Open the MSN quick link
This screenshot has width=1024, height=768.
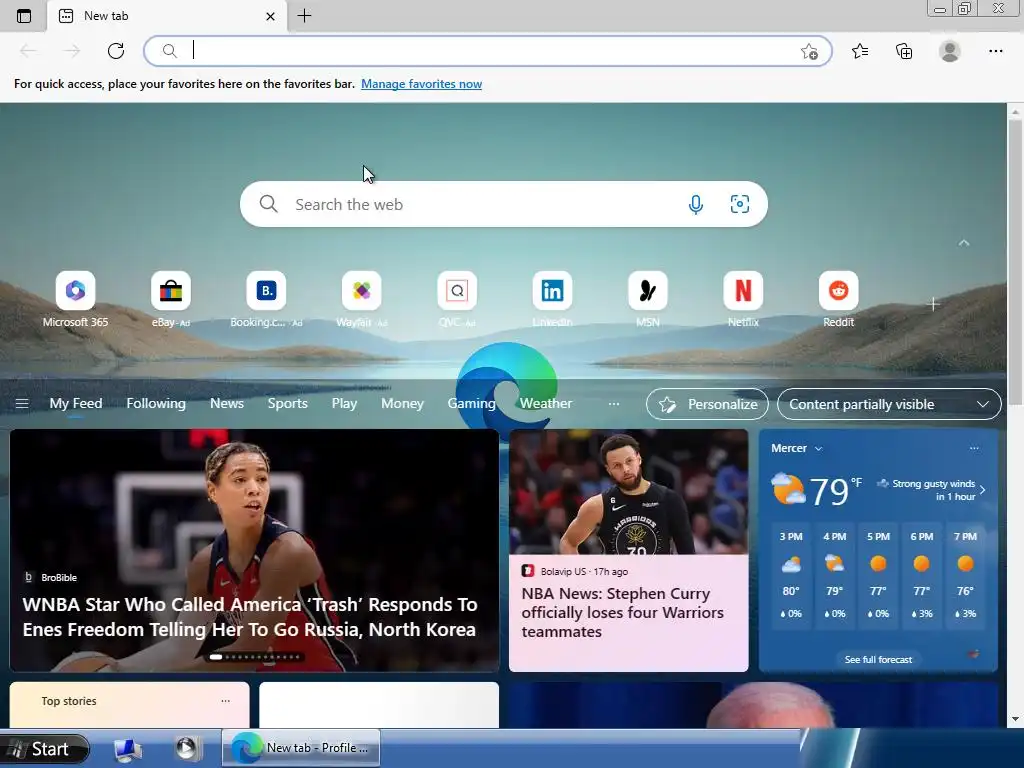click(x=648, y=300)
